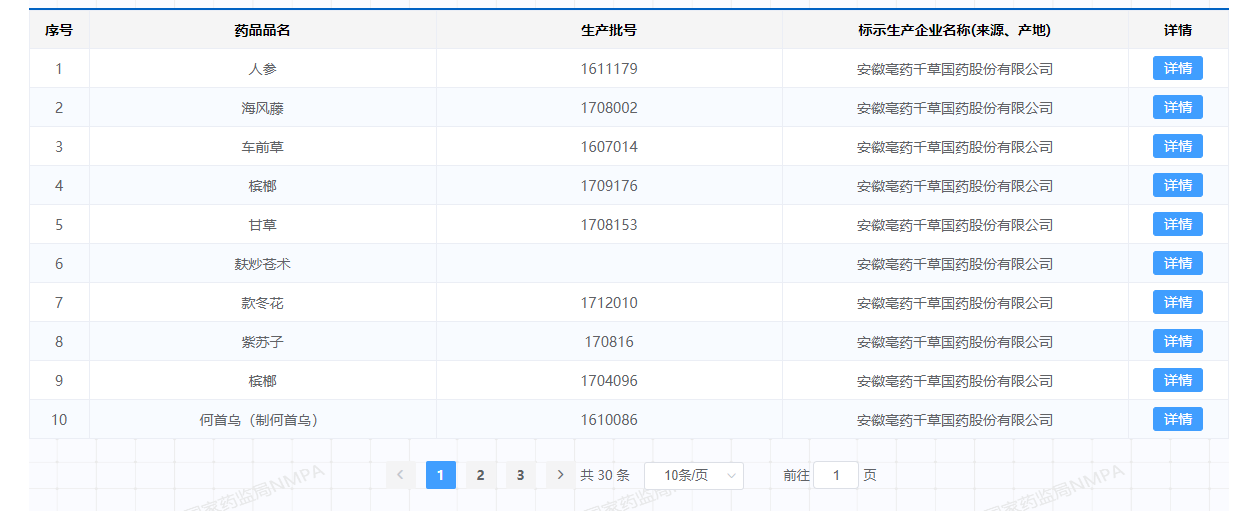Open 详情 for 何首乌（制何首乌）row
1256x524 pixels.
(1177, 420)
